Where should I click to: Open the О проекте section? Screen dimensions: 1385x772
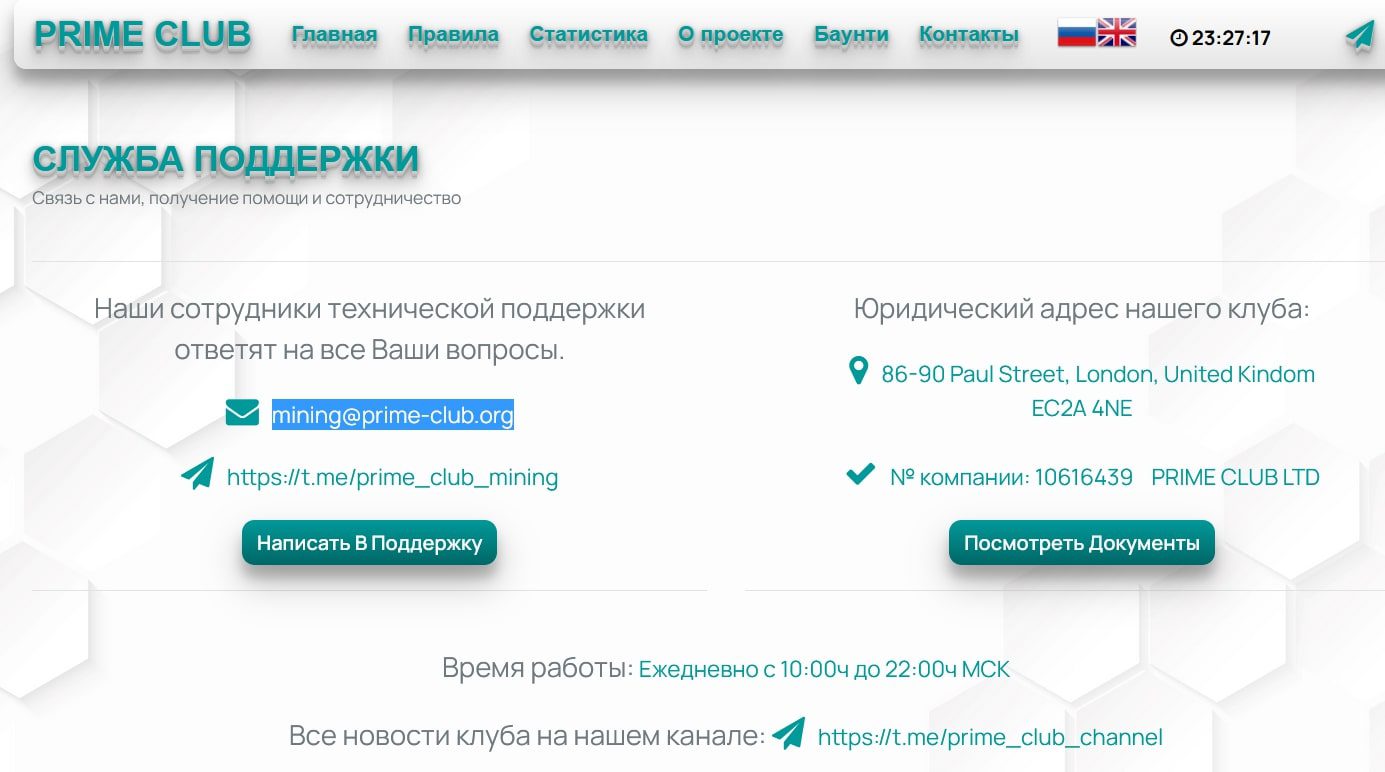pyautogui.click(x=730, y=35)
